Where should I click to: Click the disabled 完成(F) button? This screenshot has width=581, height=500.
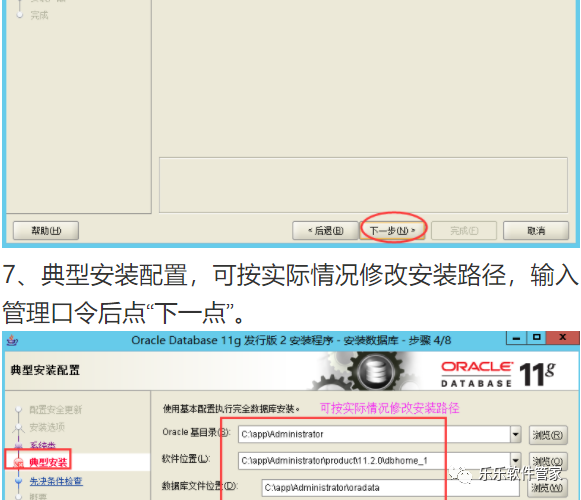pos(464,231)
